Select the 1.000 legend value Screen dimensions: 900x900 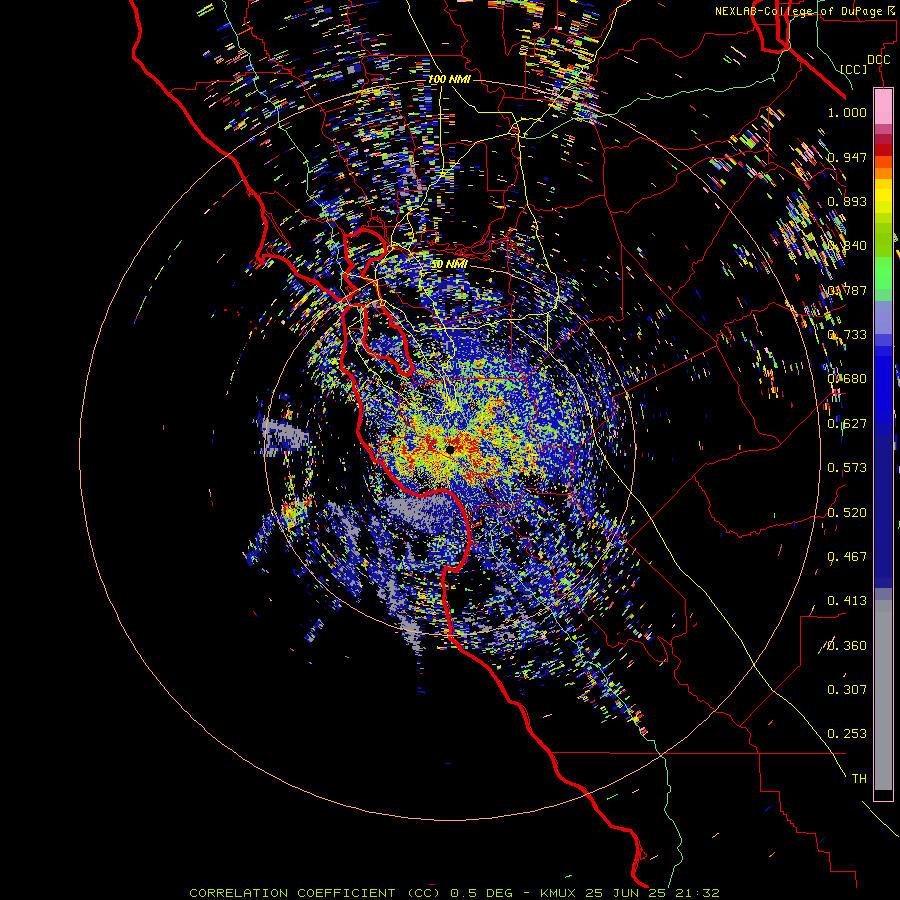[847, 112]
